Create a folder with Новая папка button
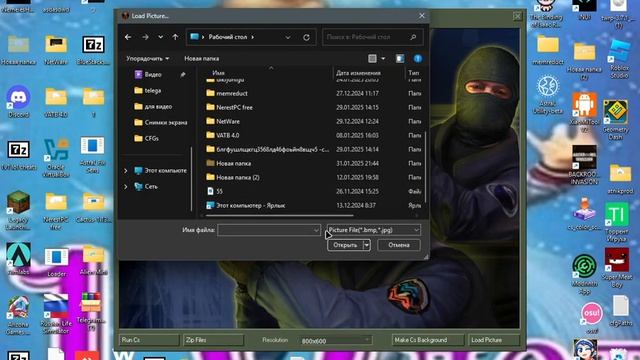Viewport: 640px width, 360px height. coord(202,58)
